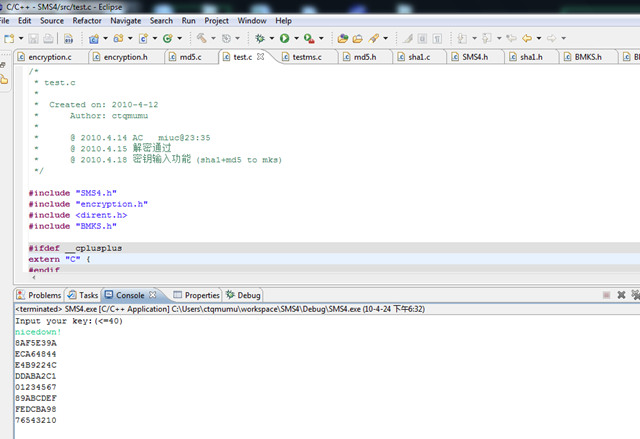Open the Help menu
This screenshot has height=439, width=640.
coord(283,21)
